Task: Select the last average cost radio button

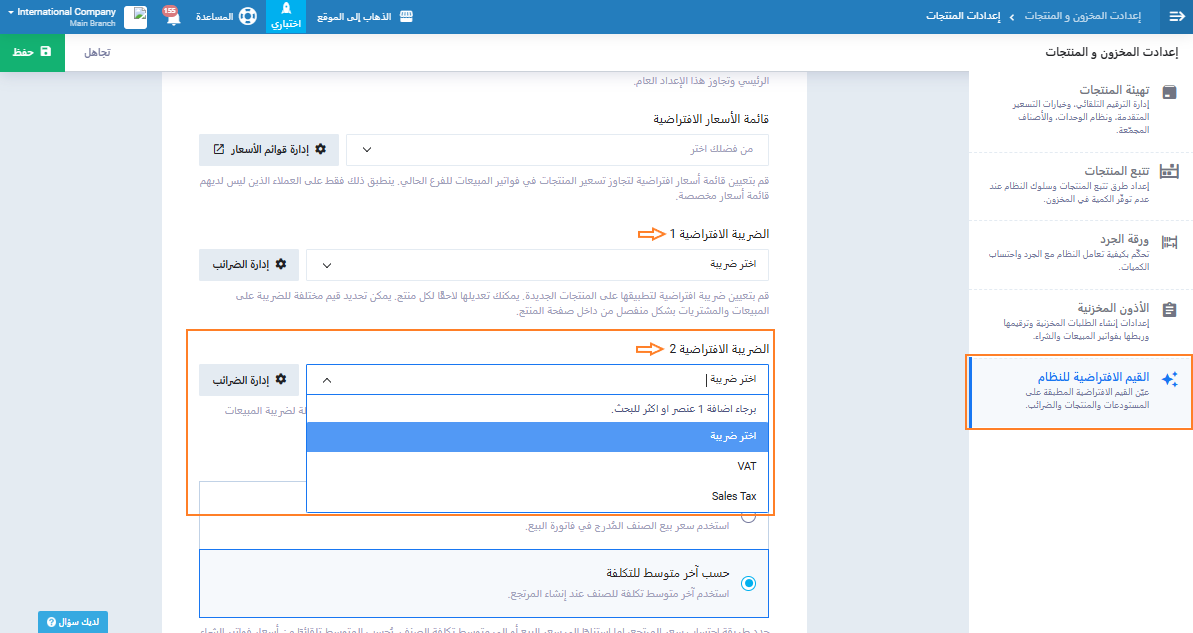Action: pos(748,583)
